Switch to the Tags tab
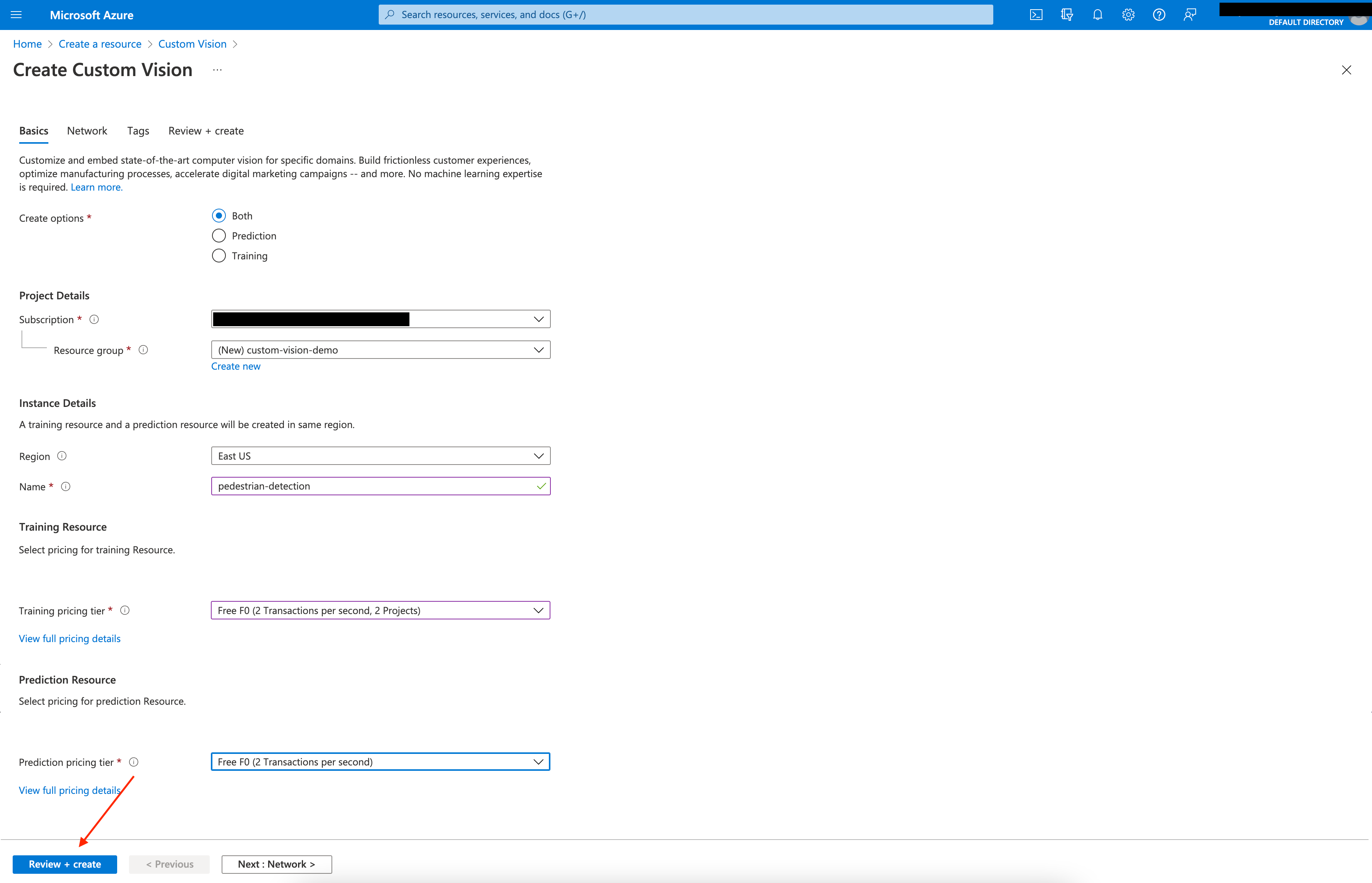This screenshot has width=1372, height=883. pyautogui.click(x=138, y=131)
